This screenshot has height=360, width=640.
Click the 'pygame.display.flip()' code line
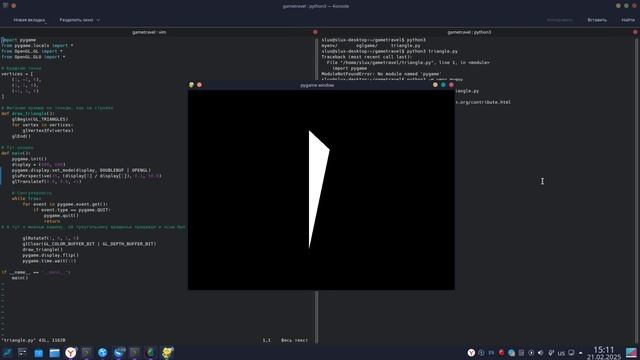[51, 255]
